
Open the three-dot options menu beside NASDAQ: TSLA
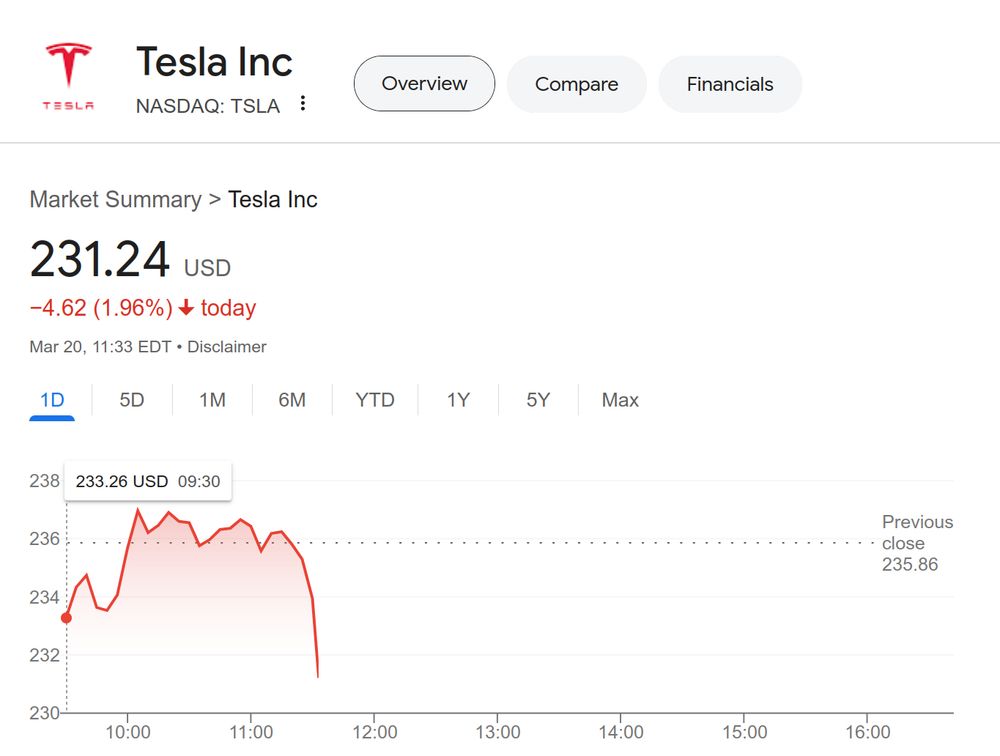click(303, 103)
